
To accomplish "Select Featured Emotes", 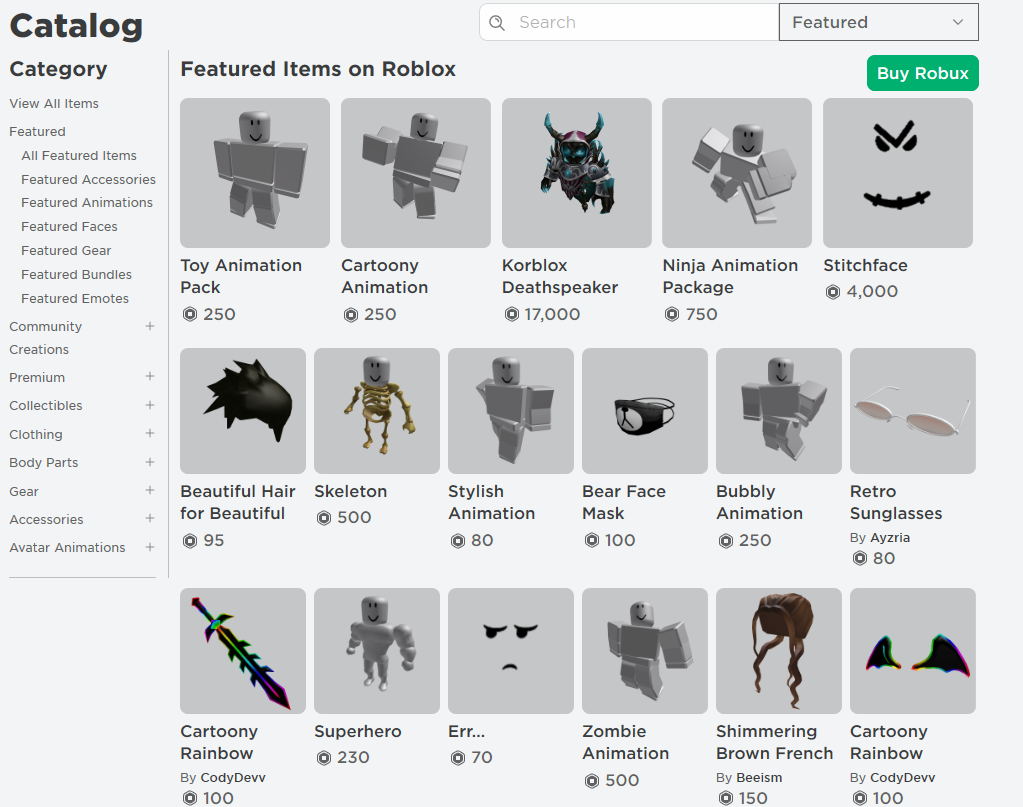I will pos(75,298).
